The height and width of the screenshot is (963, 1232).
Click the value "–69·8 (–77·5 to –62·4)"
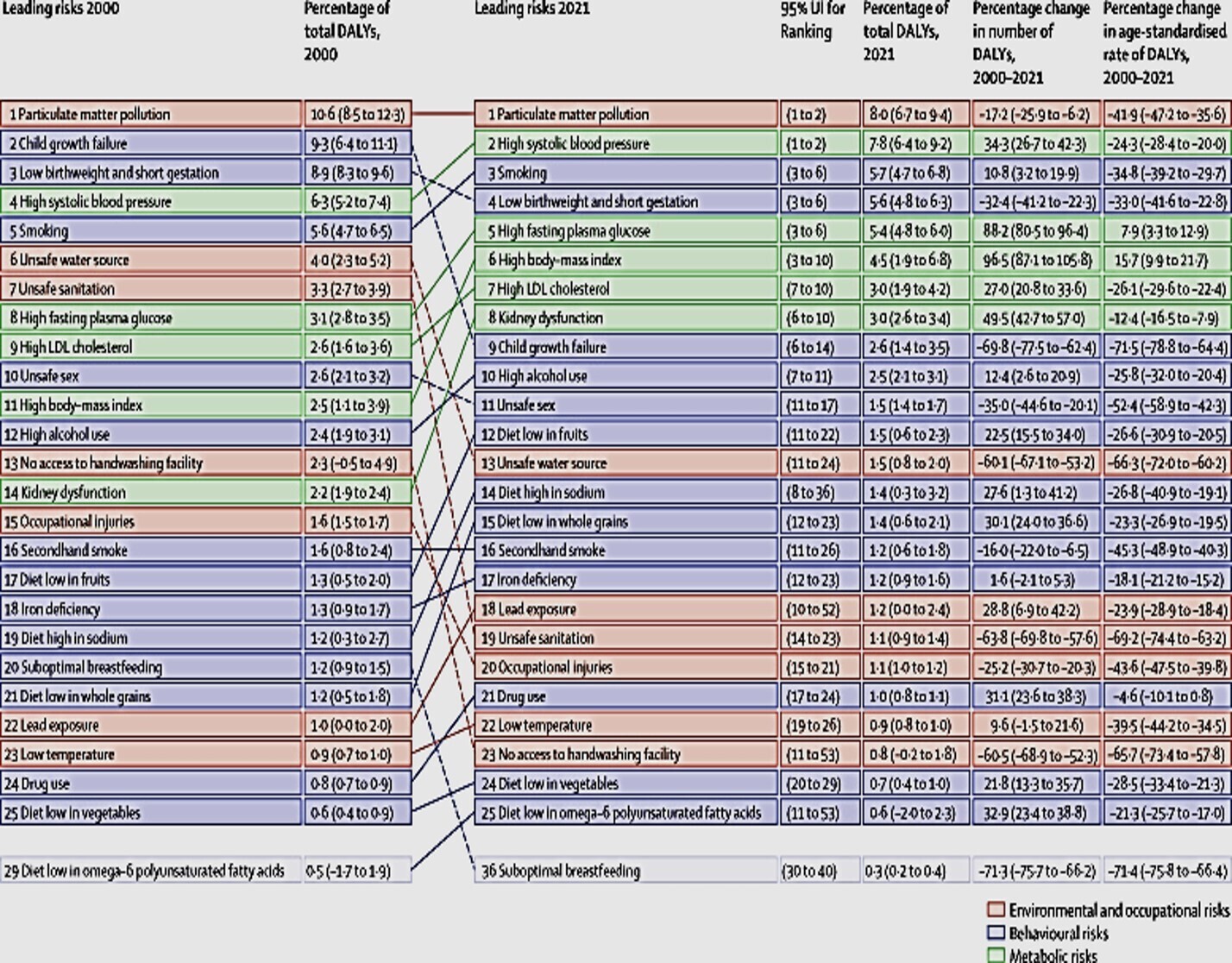pyautogui.click(x=1036, y=347)
